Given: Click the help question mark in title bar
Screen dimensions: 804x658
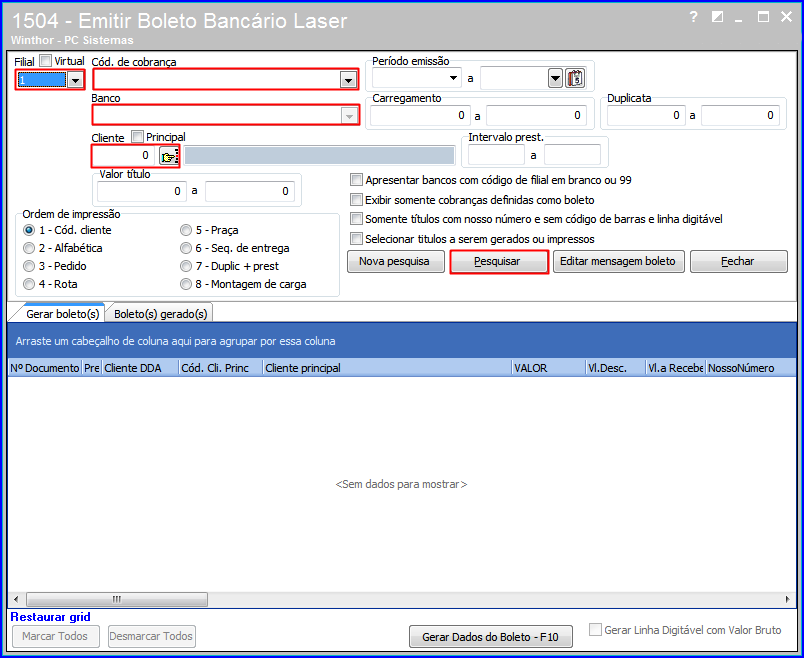Looking at the screenshot, I should pyautogui.click(x=694, y=17).
